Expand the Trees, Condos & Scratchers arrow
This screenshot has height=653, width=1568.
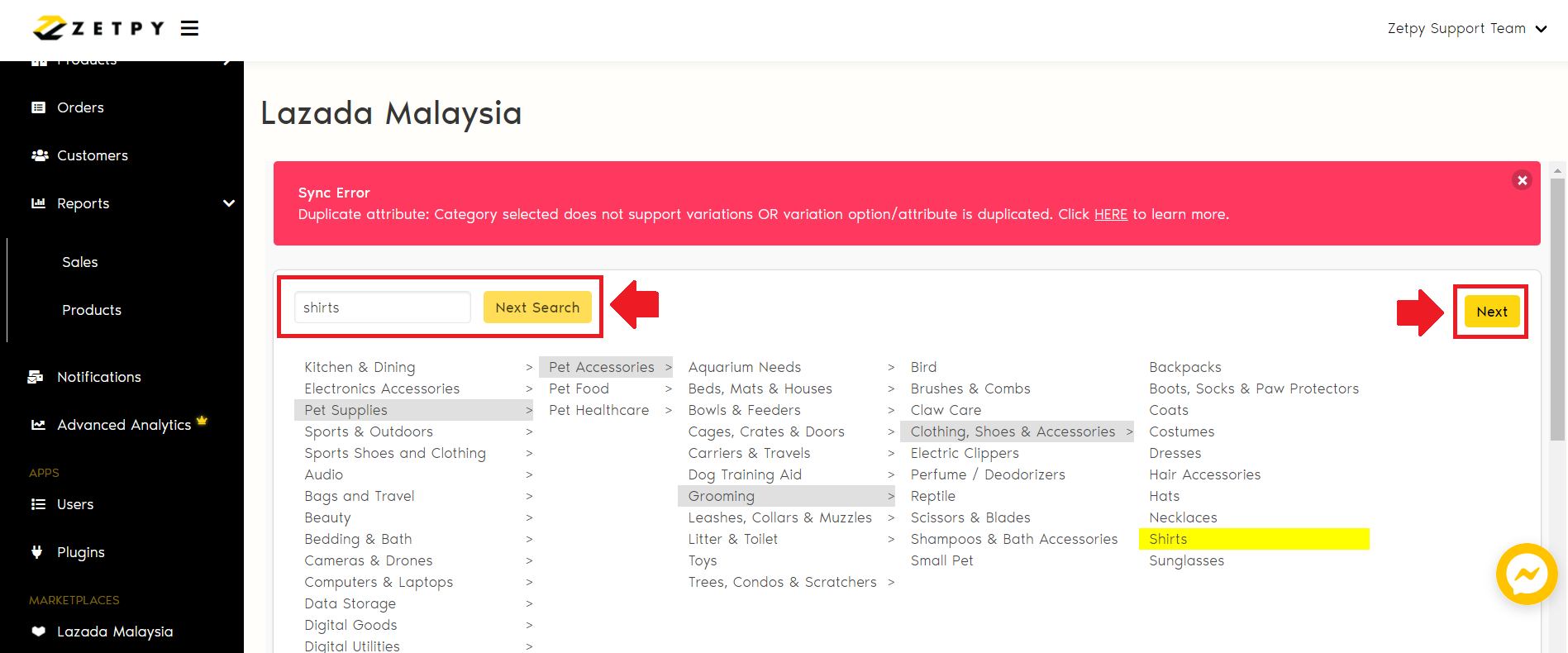pos(891,582)
